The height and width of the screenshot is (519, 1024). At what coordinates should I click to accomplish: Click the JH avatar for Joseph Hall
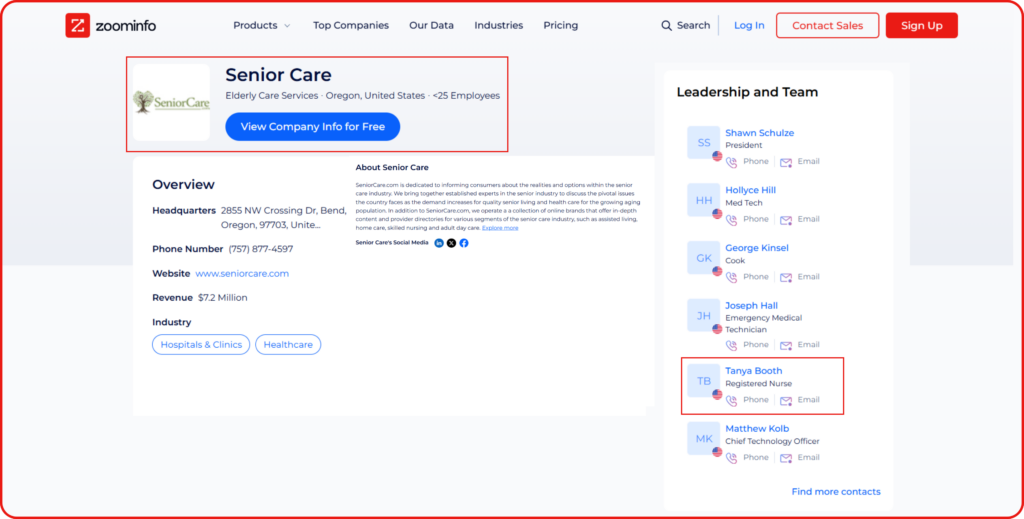point(703,315)
